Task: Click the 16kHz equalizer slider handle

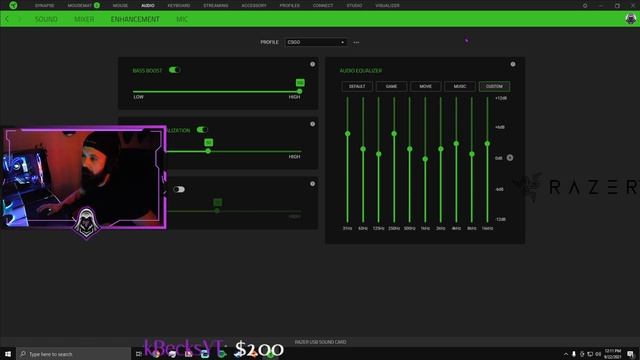Action: point(487,144)
